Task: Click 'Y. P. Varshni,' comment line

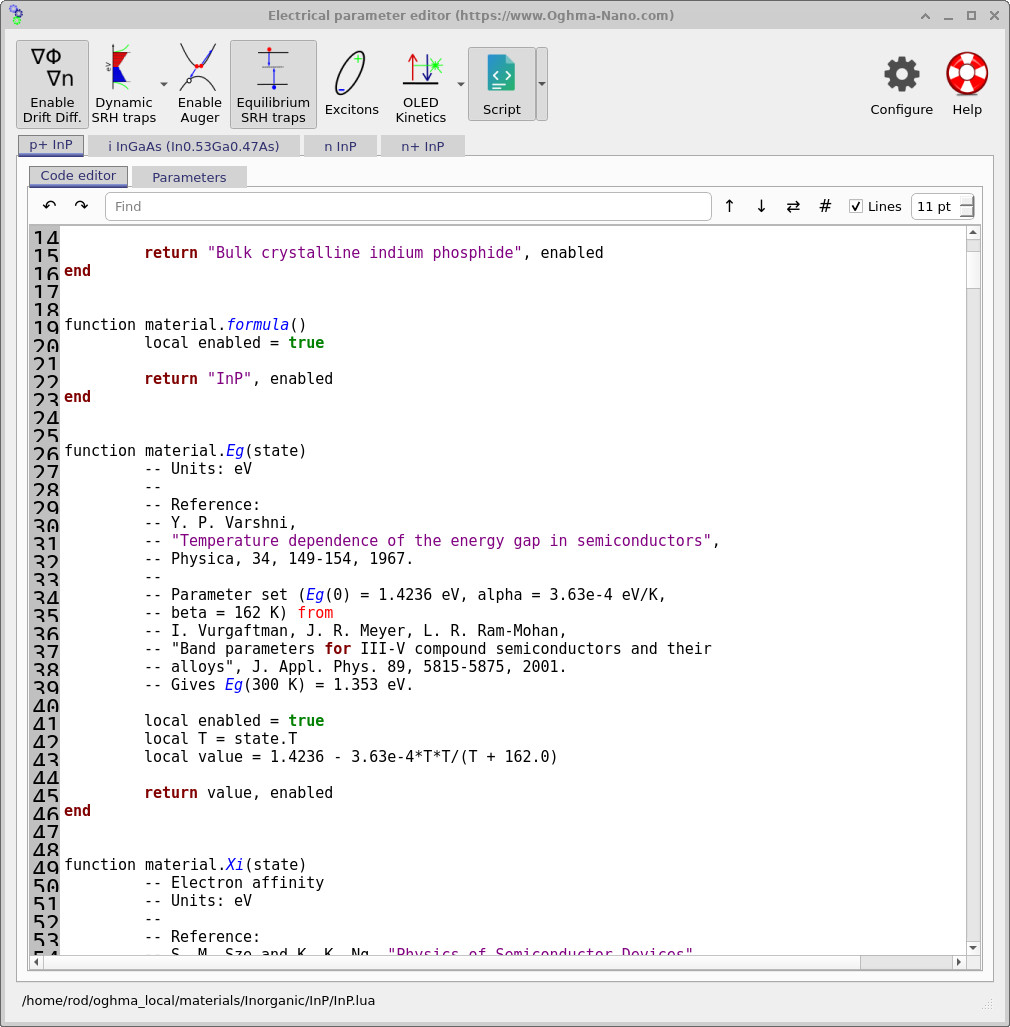Action: pos(221,523)
